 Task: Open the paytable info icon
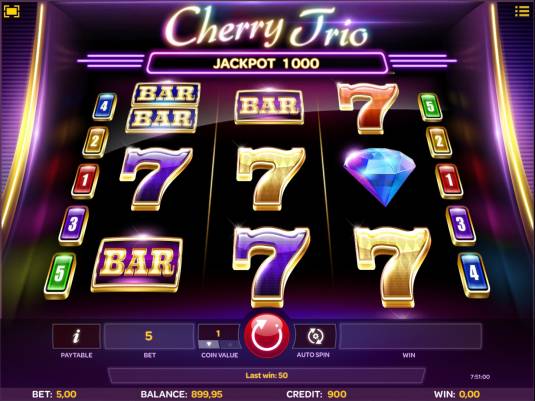76,336
